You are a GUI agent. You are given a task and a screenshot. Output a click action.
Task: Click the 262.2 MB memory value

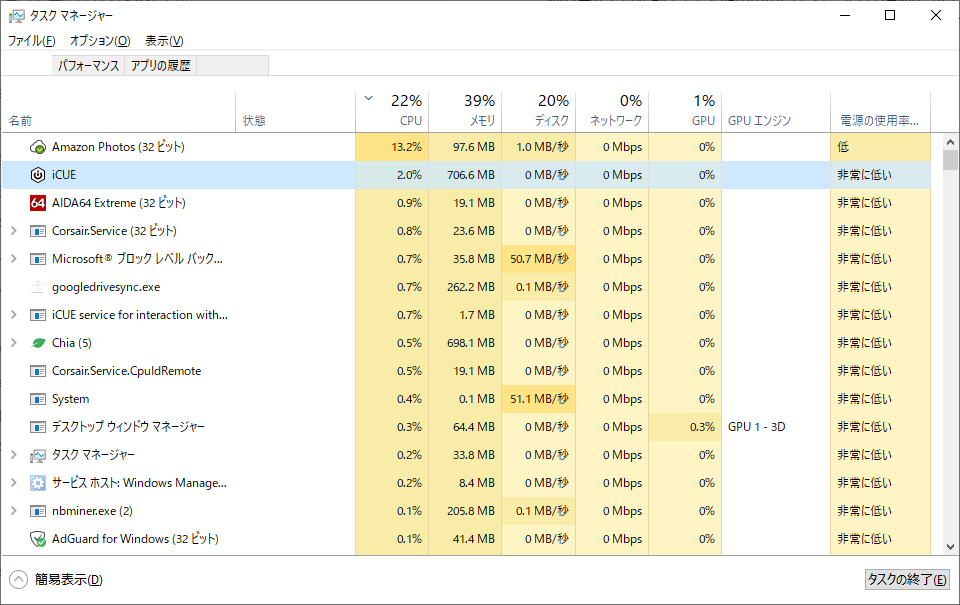coord(471,287)
